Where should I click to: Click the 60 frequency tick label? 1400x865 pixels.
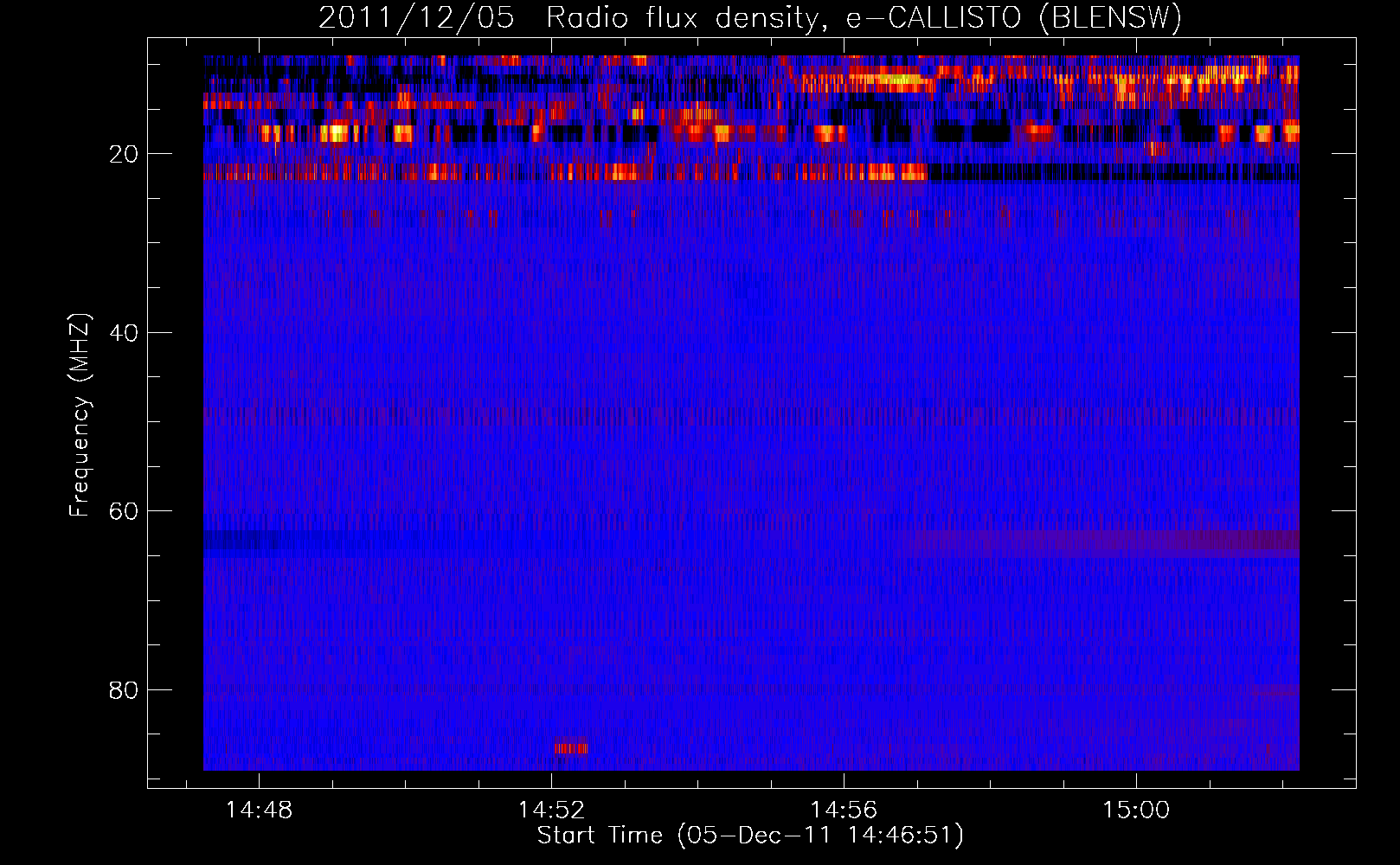[124, 511]
